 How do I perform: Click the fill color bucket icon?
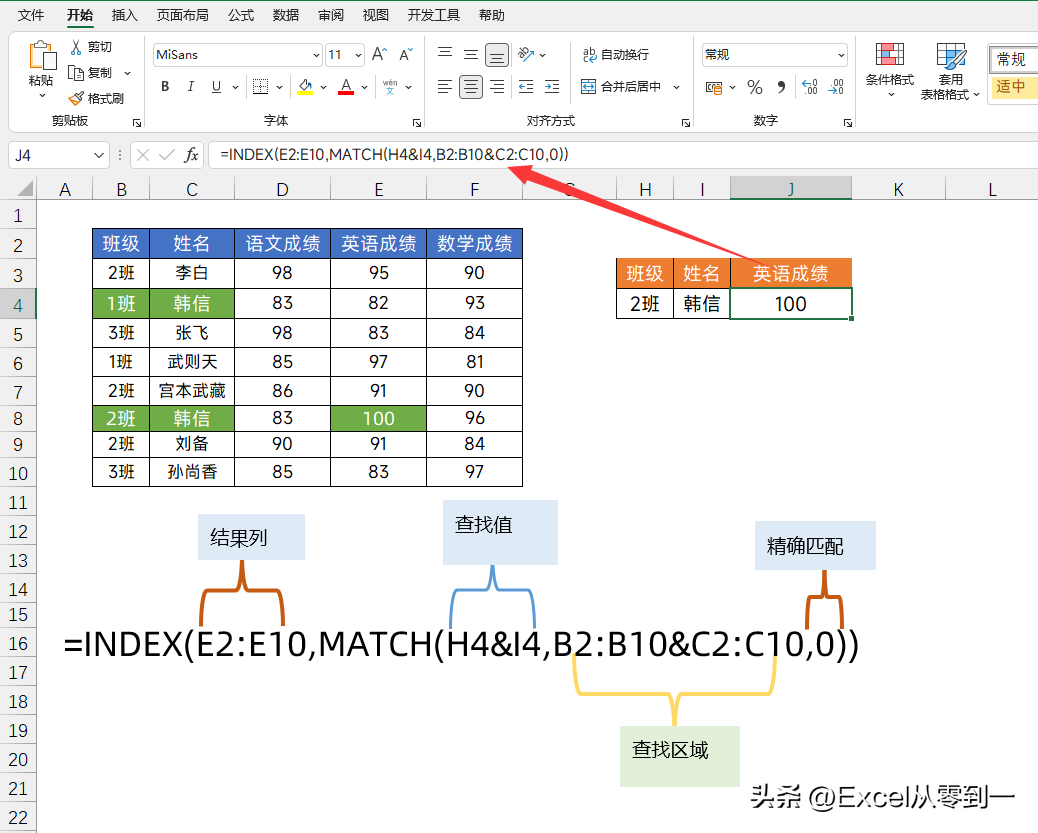click(305, 86)
